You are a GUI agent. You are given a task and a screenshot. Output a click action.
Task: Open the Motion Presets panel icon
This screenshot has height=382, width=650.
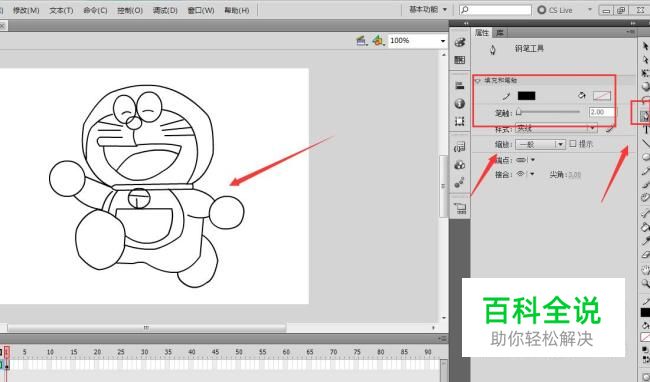pos(460,183)
